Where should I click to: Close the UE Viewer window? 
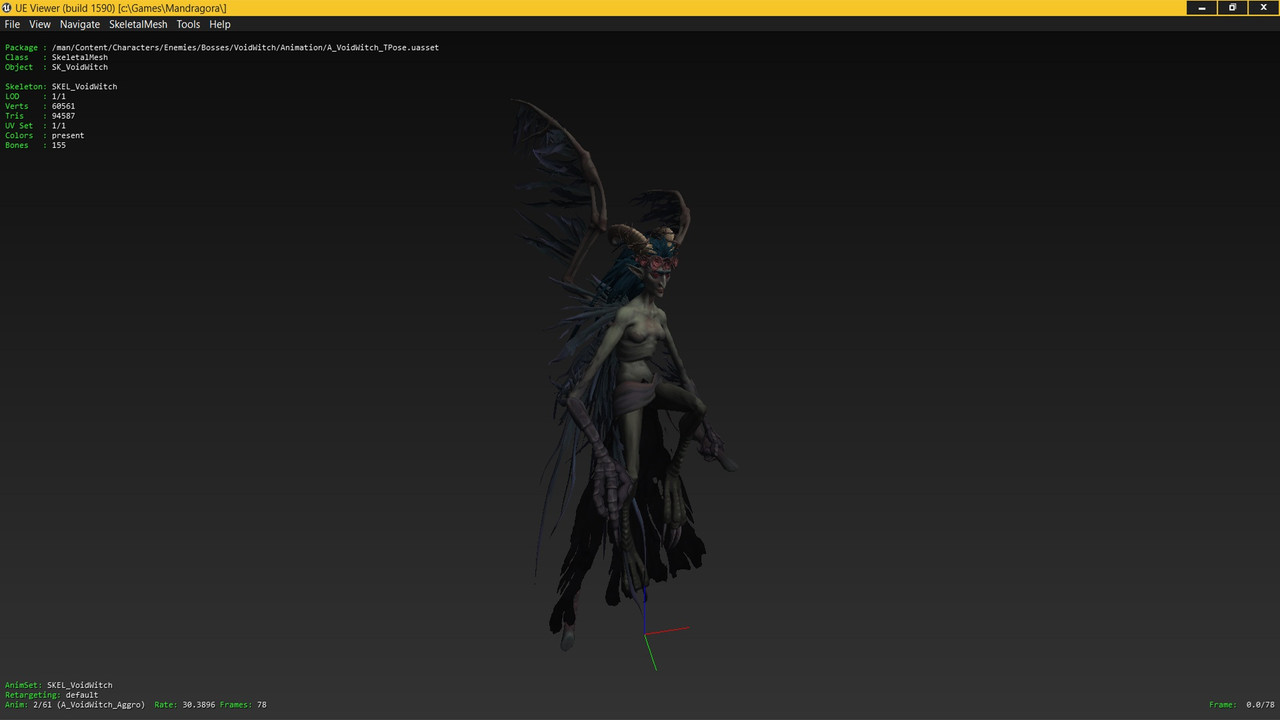coord(1263,8)
